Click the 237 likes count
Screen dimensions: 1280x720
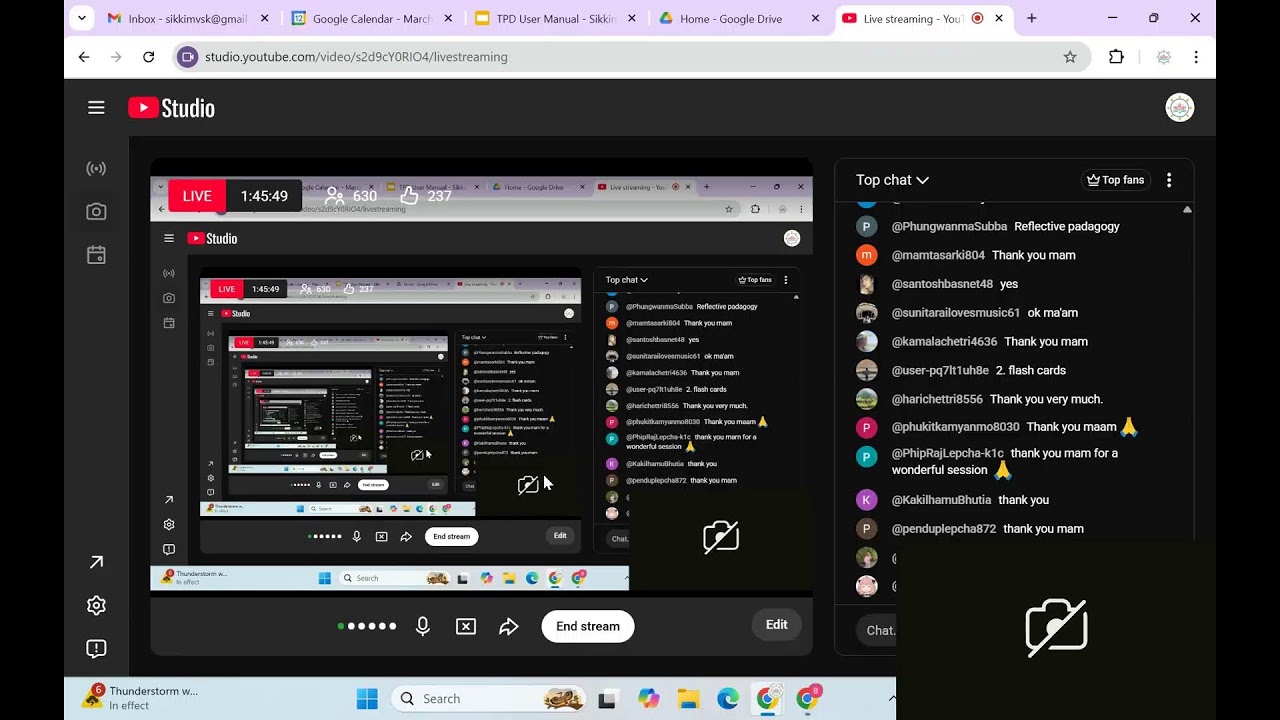[427, 196]
